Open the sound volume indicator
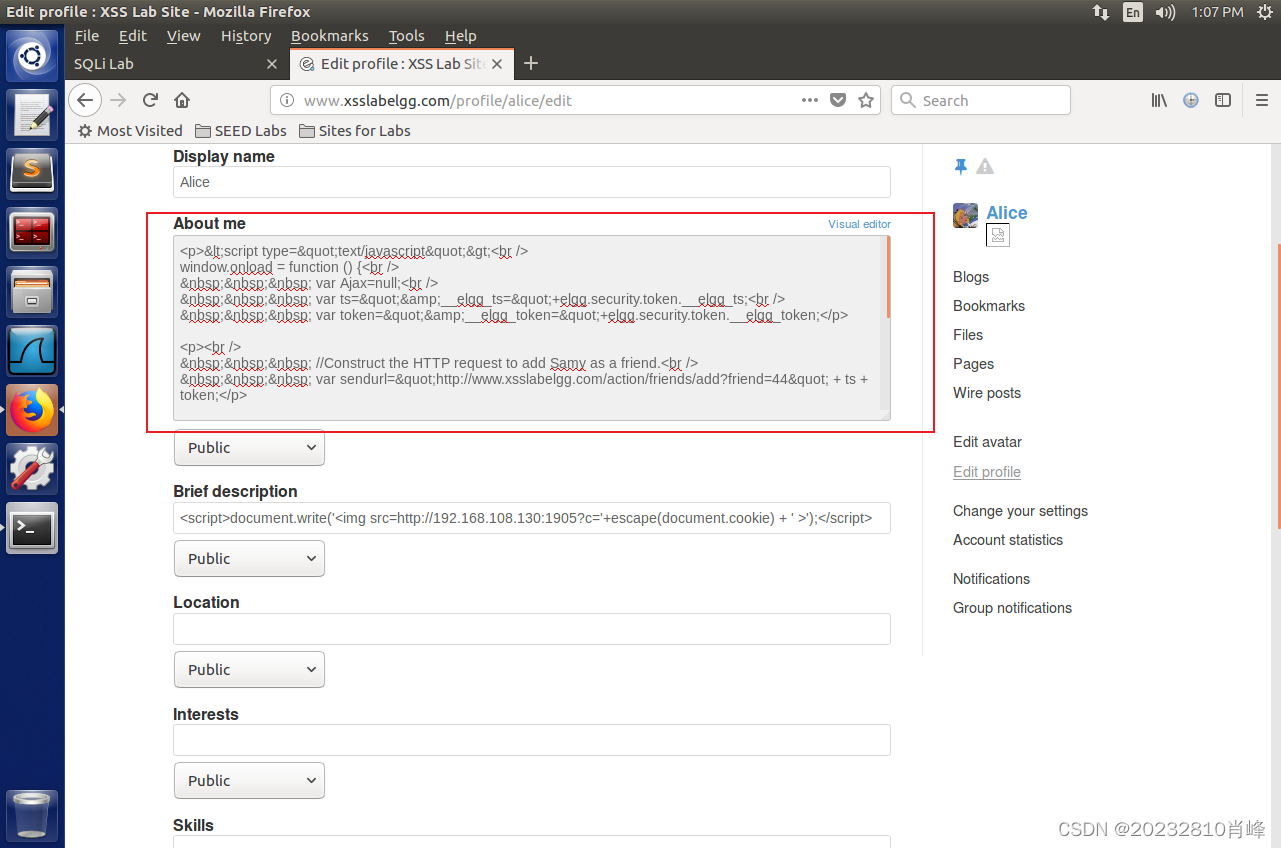This screenshot has width=1281, height=848. 1165,12
